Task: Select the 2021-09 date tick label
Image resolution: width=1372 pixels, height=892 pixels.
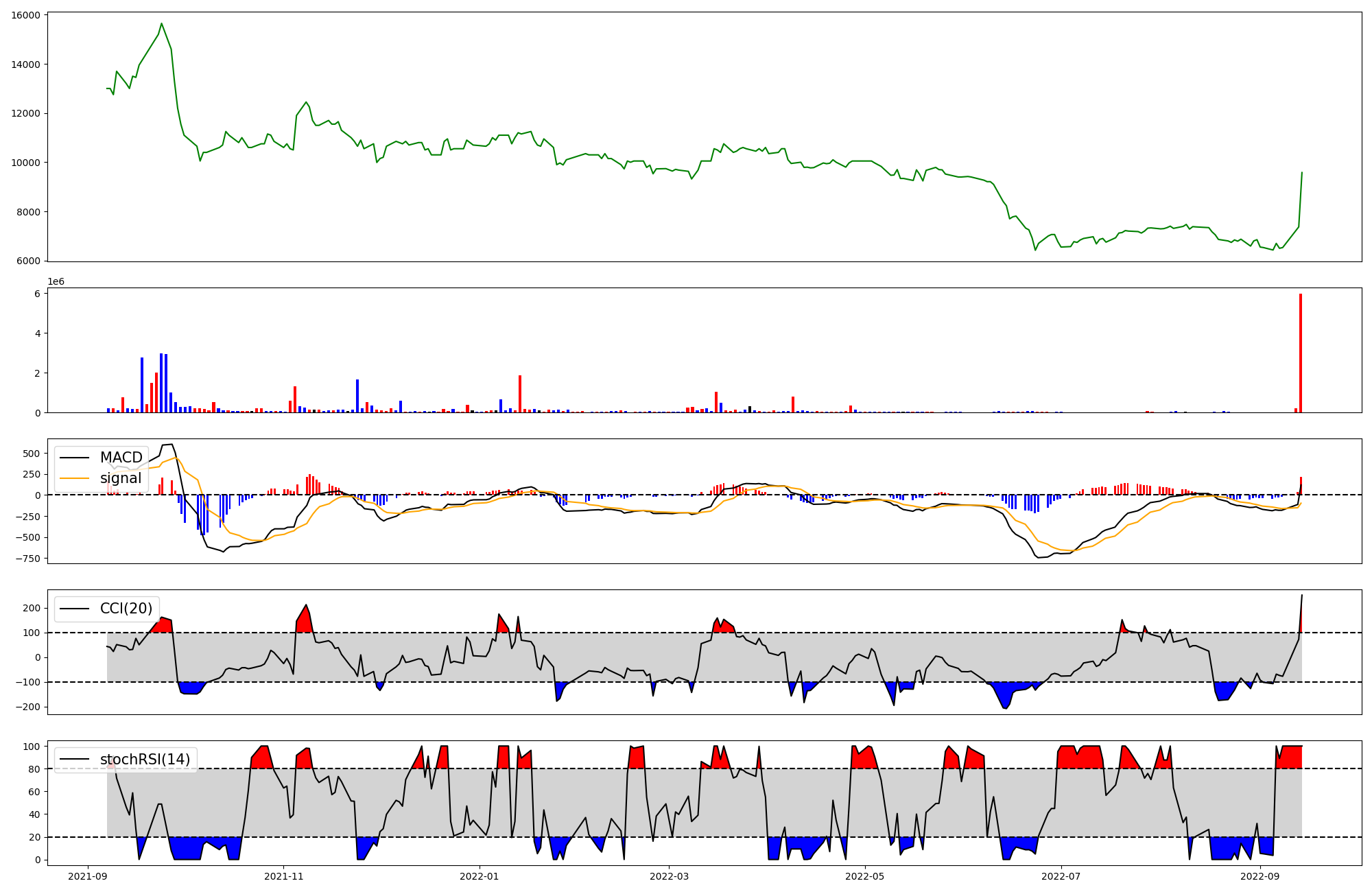Action: pyautogui.click(x=87, y=876)
